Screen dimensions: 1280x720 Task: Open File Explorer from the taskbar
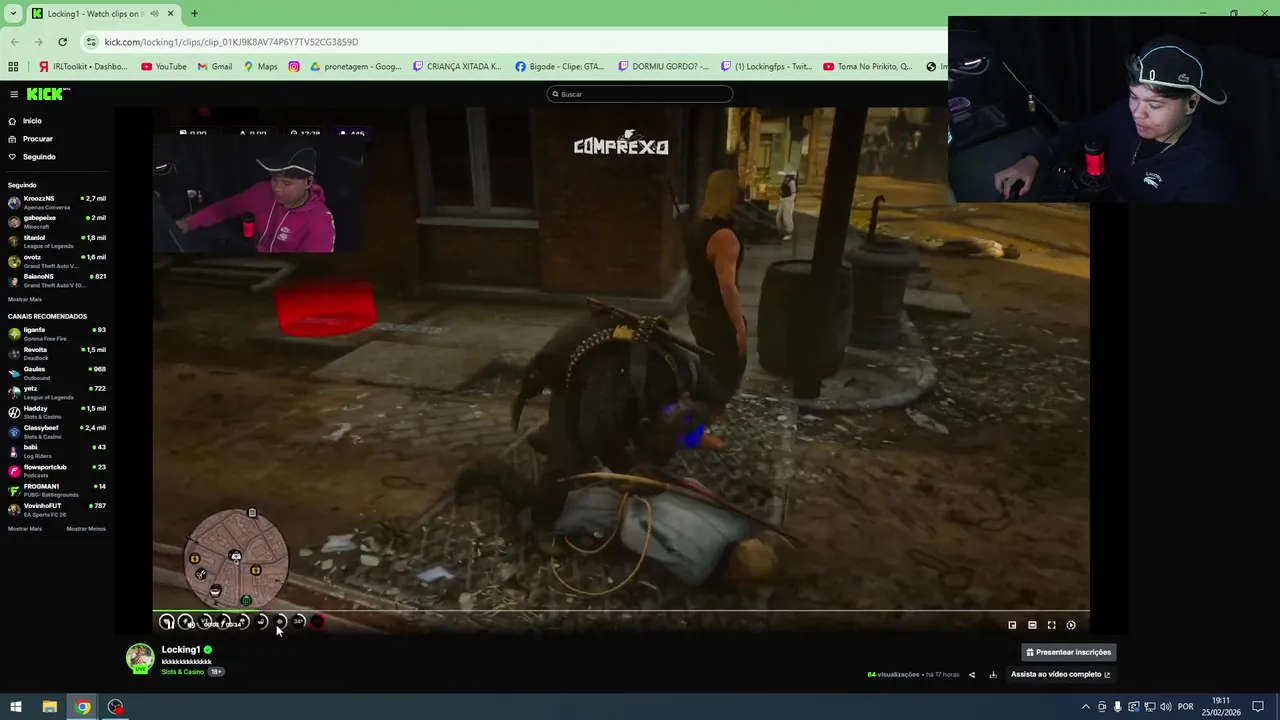(x=49, y=707)
